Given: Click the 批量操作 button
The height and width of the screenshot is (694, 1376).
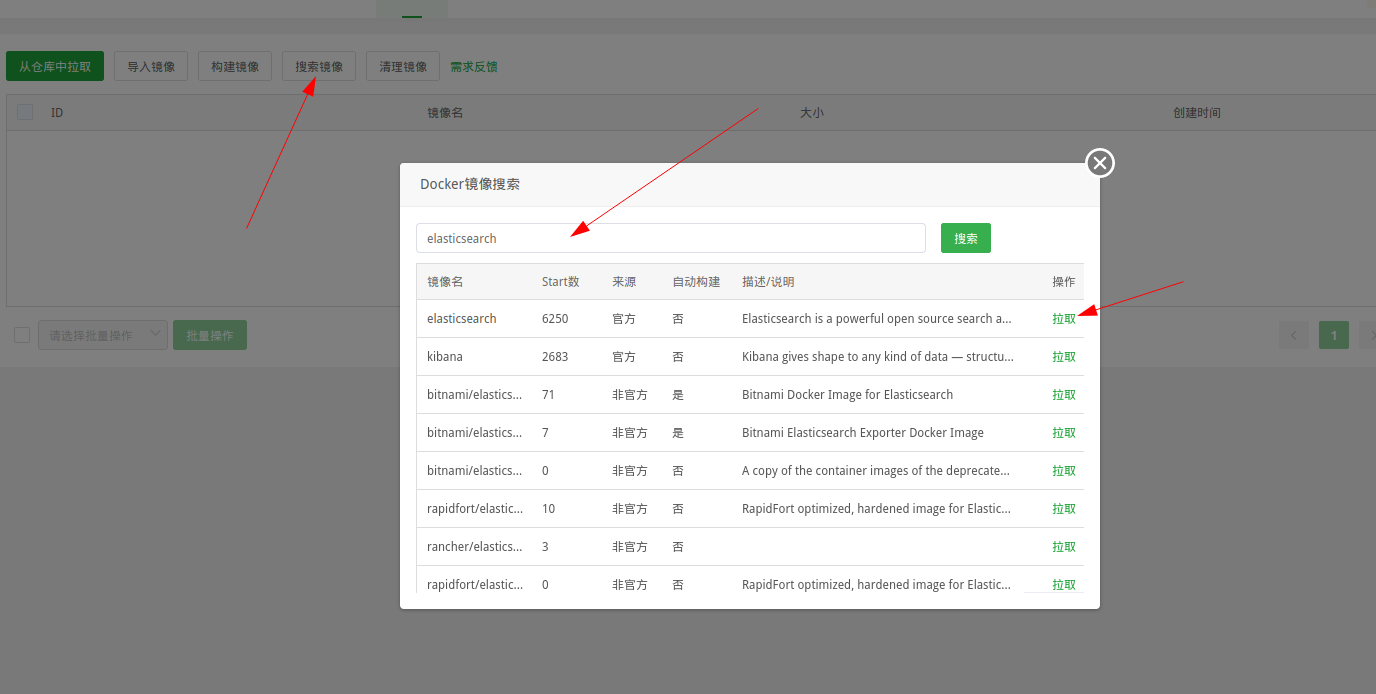Looking at the screenshot, I should (x=210, y=335).
